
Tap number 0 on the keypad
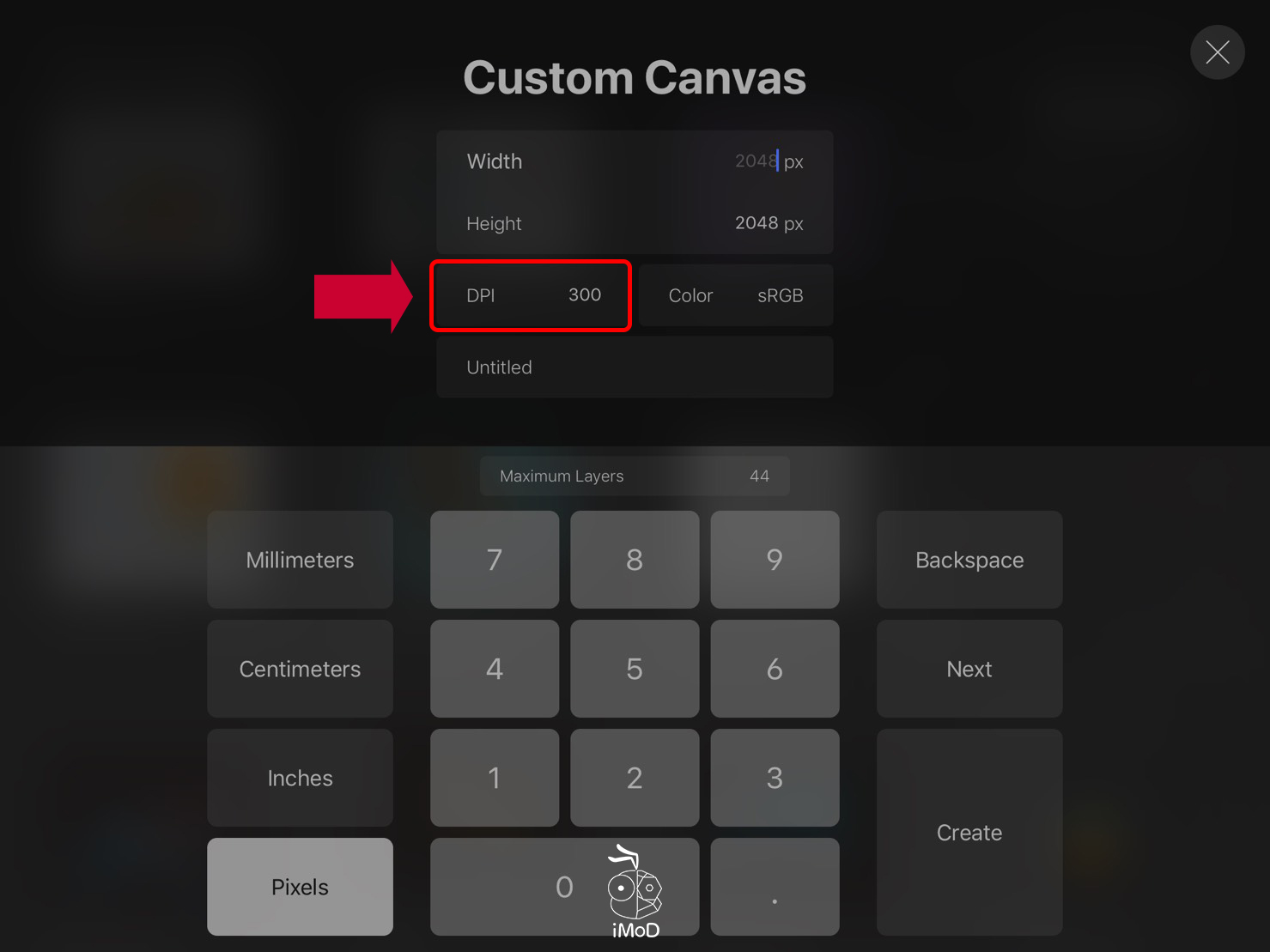tap(564, 887)
